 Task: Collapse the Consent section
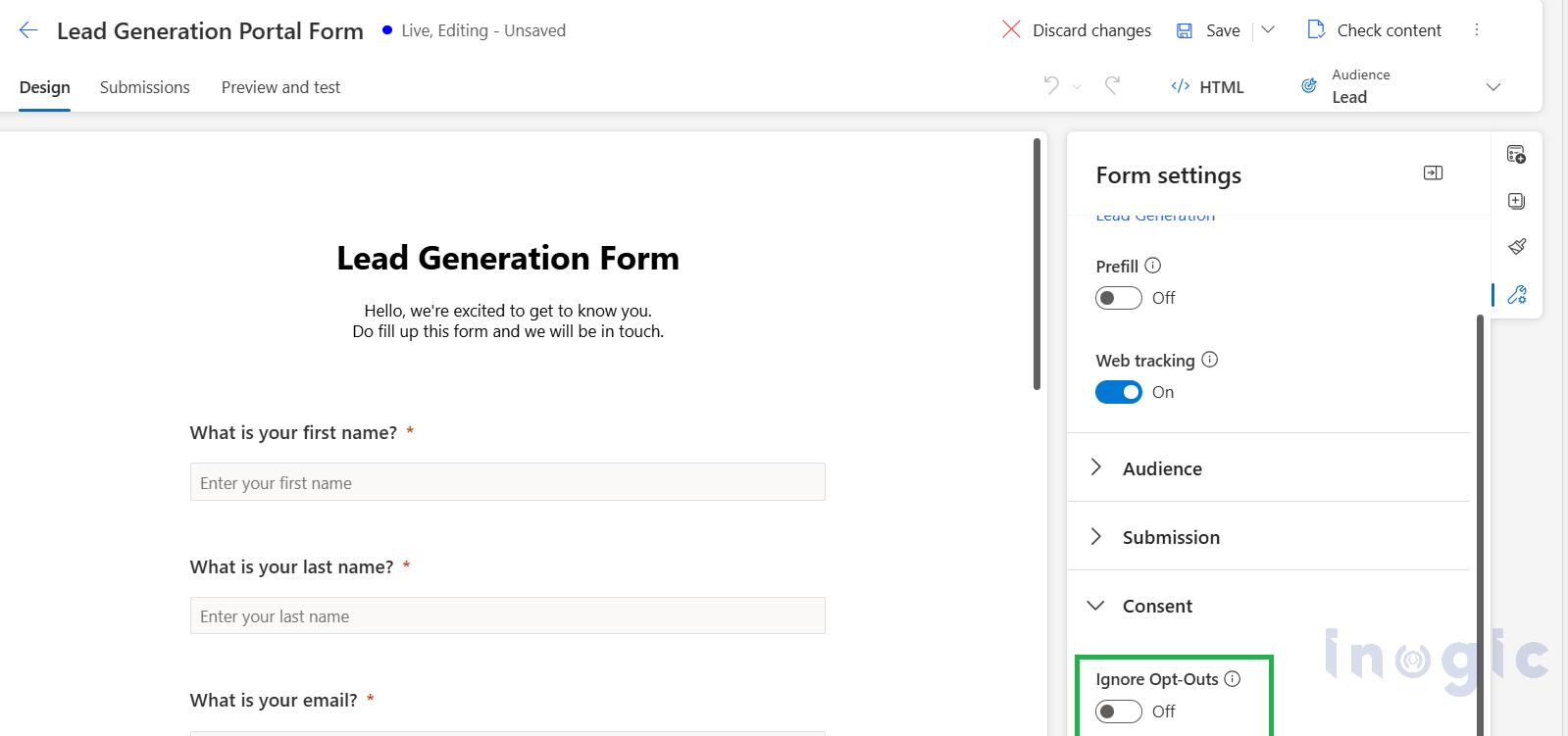point(1268,606)
